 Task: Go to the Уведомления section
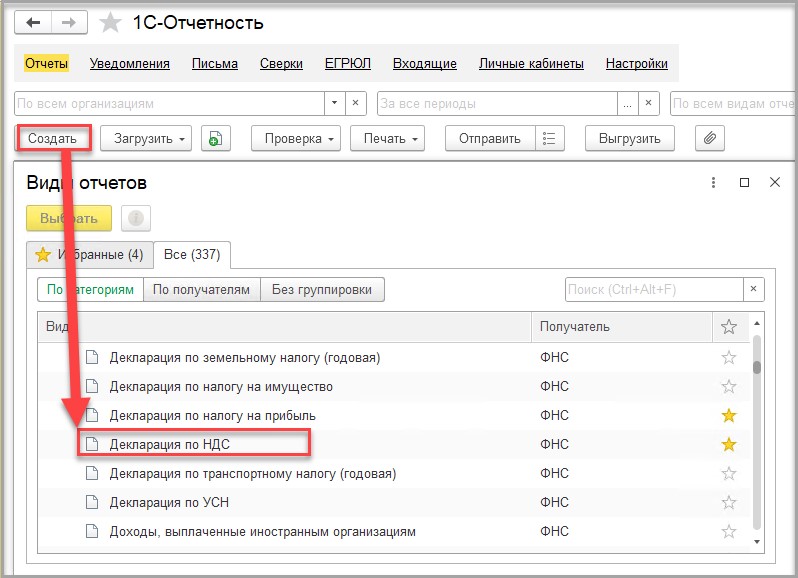tap(130, 63)
